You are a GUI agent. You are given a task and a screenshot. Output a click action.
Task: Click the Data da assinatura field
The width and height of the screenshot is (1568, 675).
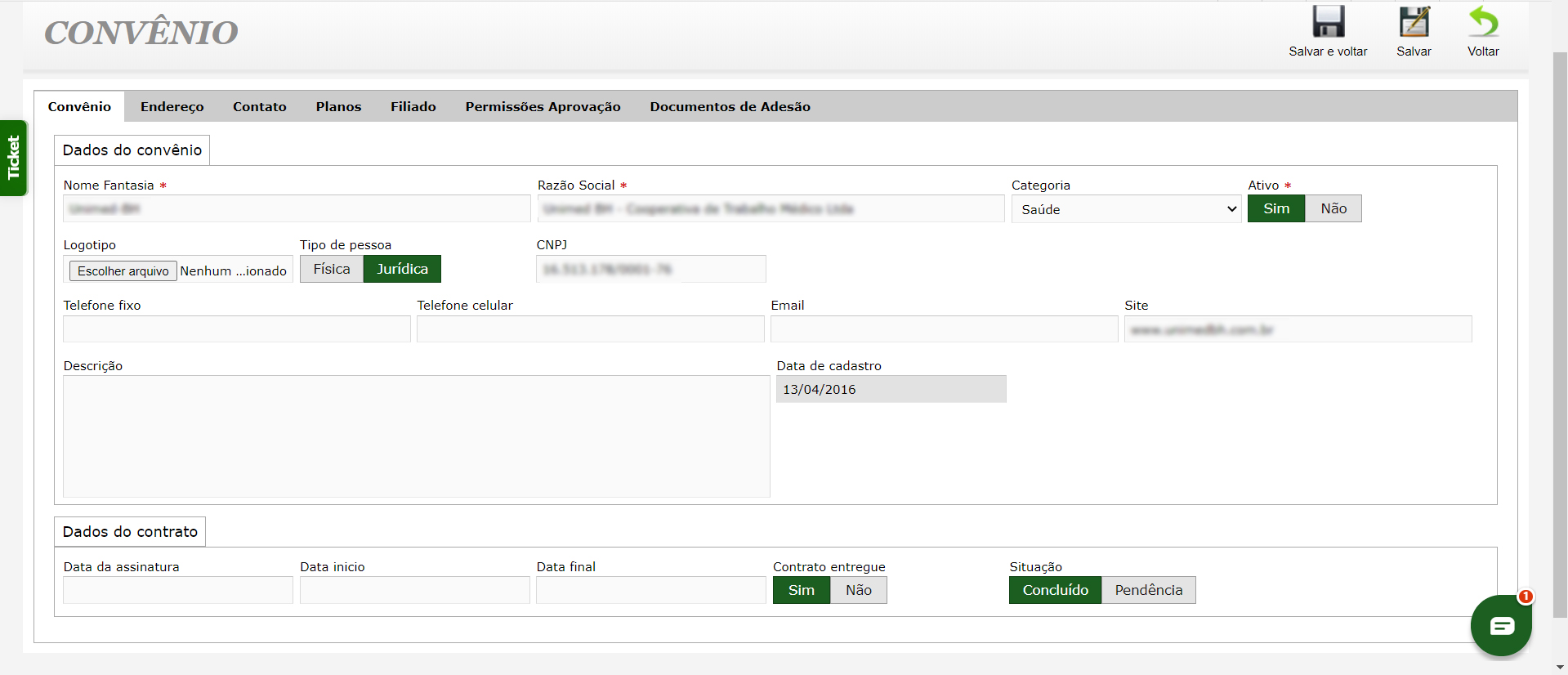(x=177, y=591)
